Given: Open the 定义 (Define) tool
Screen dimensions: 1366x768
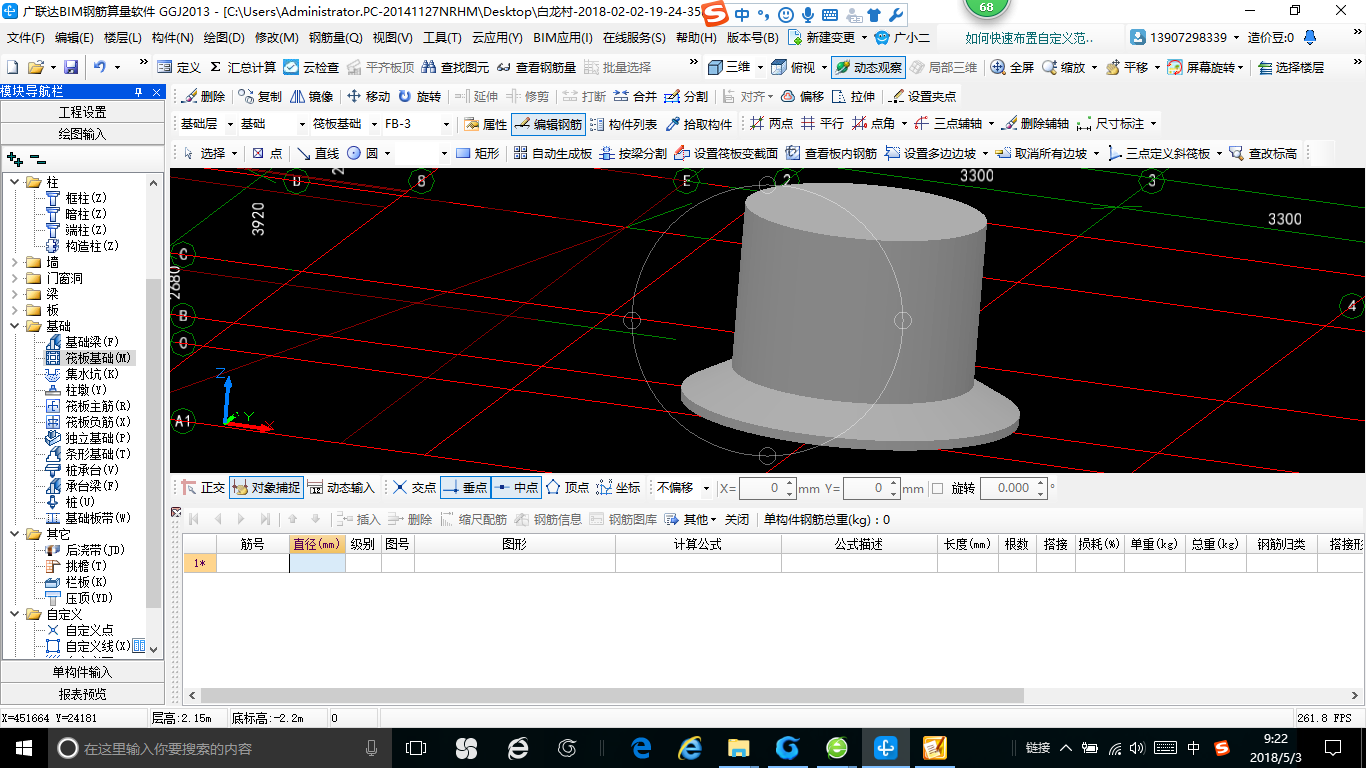Looking at the screenshot, I should [x=180, y=67].
